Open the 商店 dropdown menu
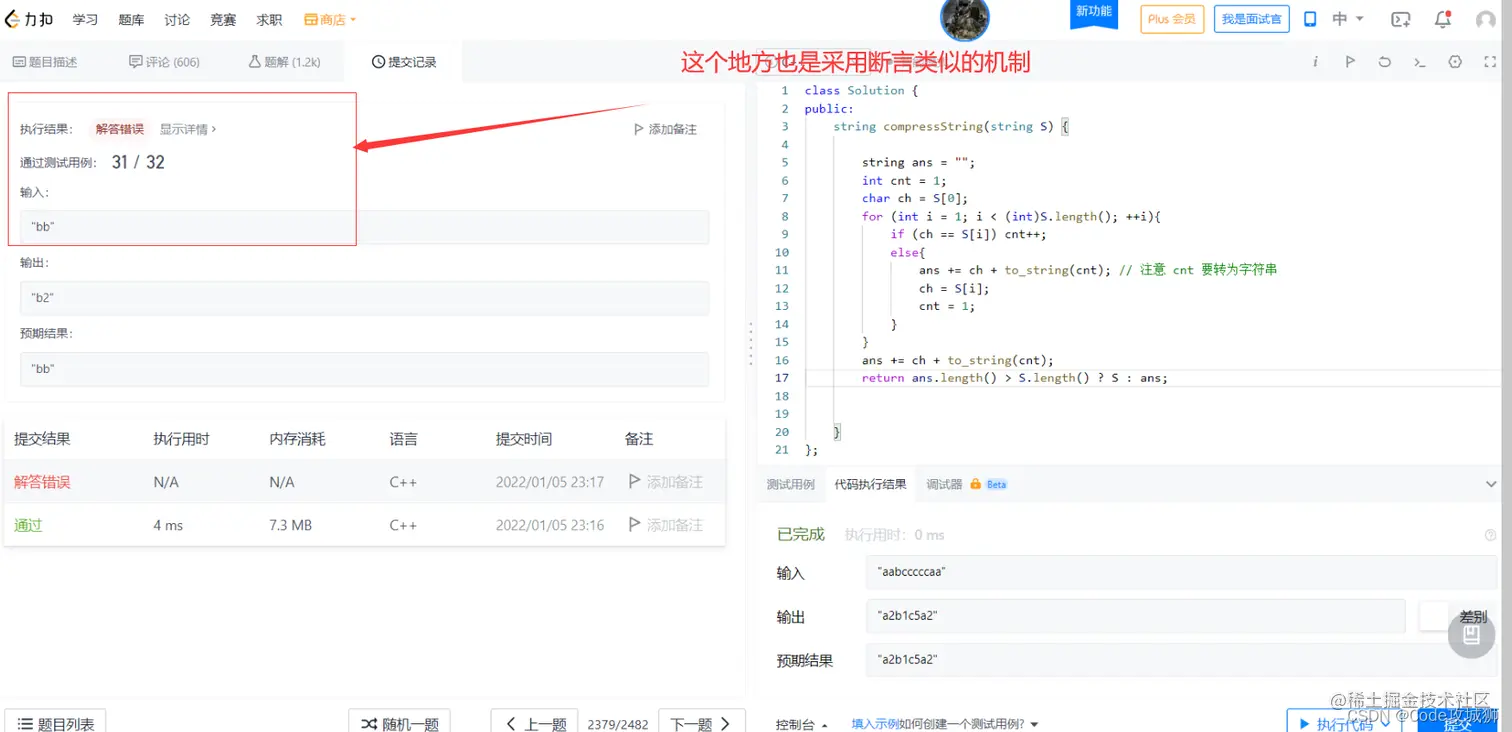 pos(330,18)
